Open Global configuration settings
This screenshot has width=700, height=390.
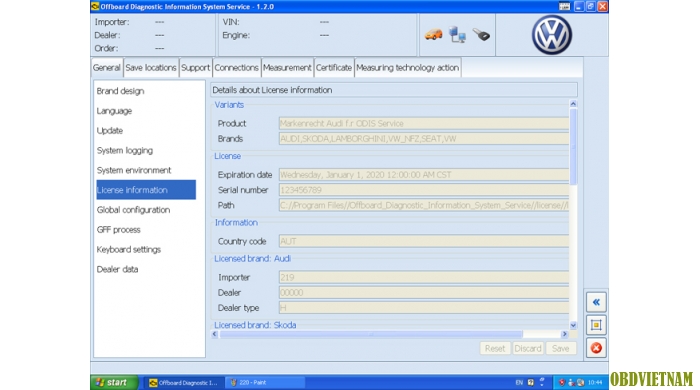click(x=146, y=210)
